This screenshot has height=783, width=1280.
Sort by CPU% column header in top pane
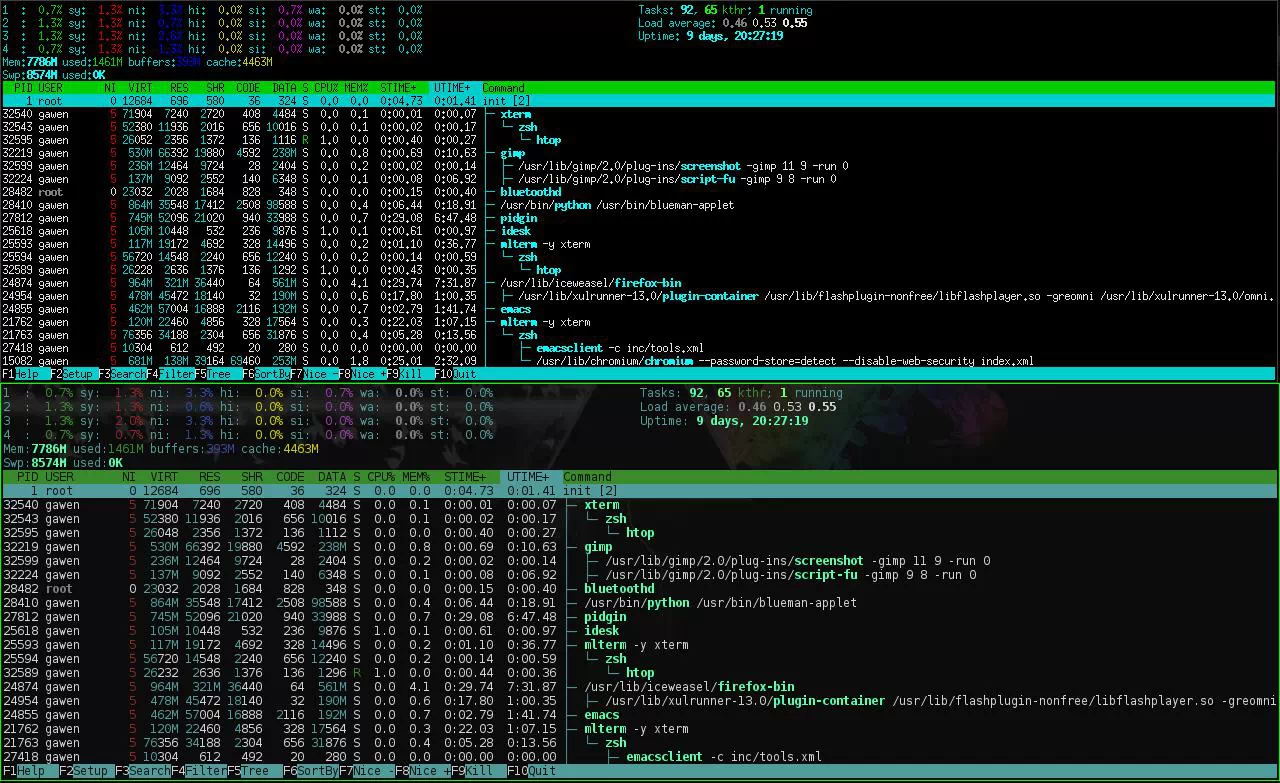tap(326, 88)
